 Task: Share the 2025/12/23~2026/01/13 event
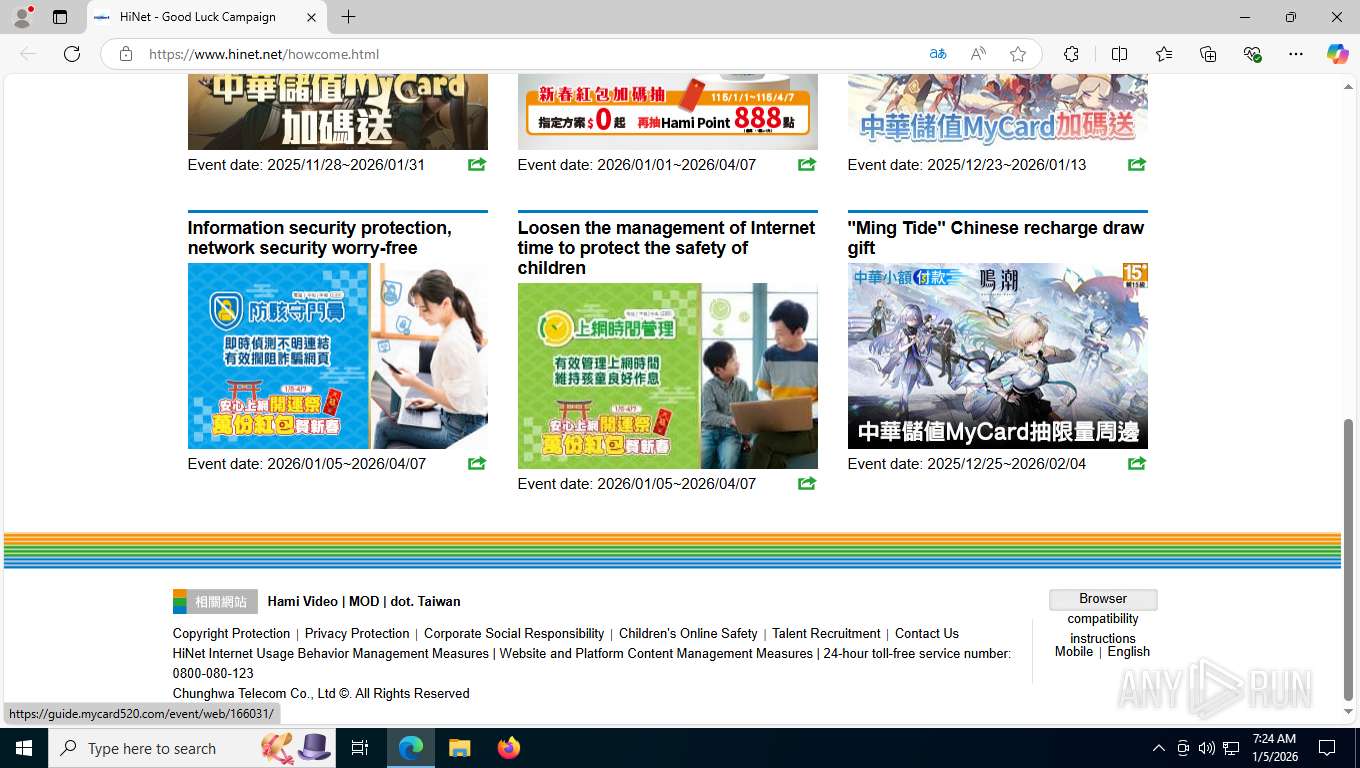click(x=1137, y=164)
